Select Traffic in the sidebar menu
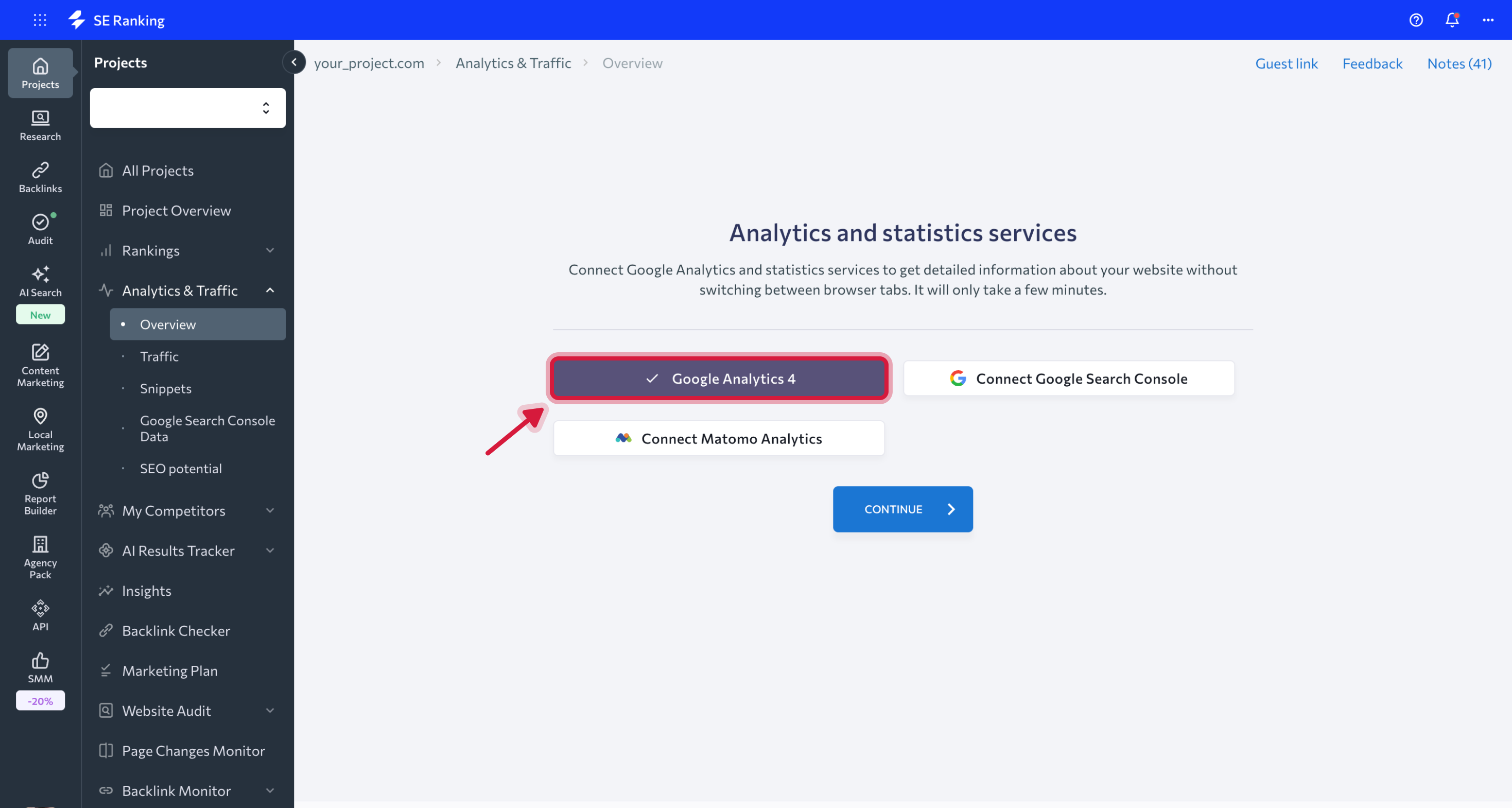The image size is (1512, 808). pyautogui.click(x=159, y=356)
